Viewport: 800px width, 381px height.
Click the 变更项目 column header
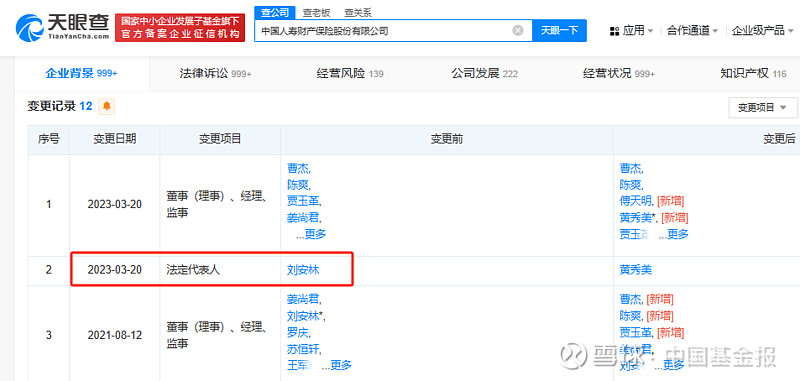[x=220, y=139]
